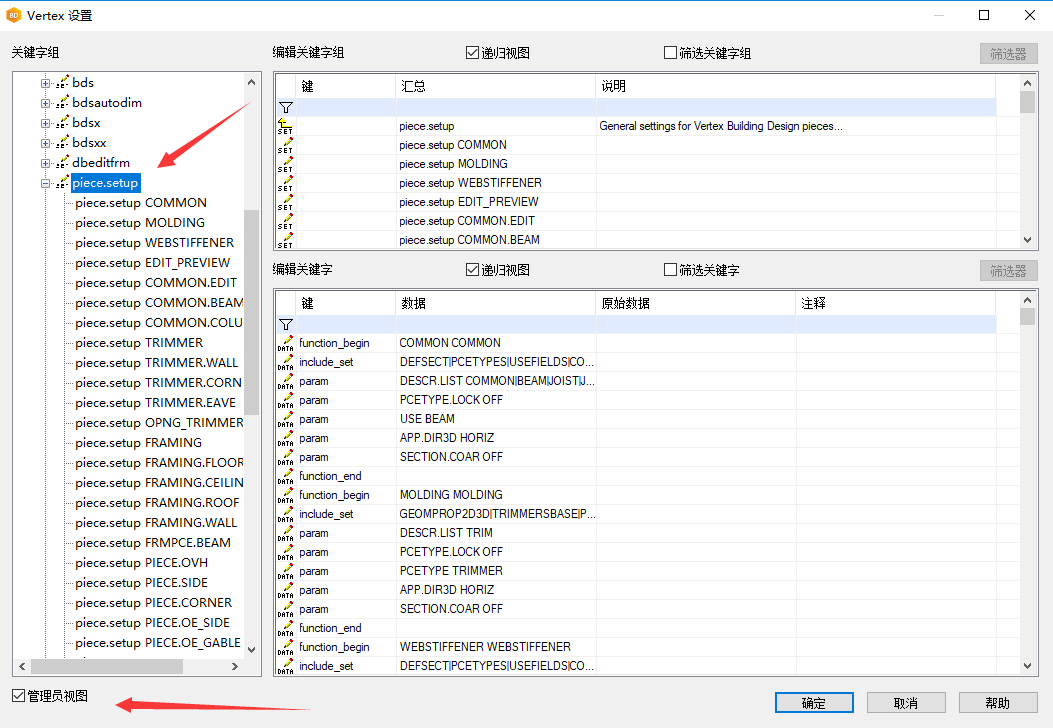Click right arrow of tree horizontal scrollbar

pos(234,666)
